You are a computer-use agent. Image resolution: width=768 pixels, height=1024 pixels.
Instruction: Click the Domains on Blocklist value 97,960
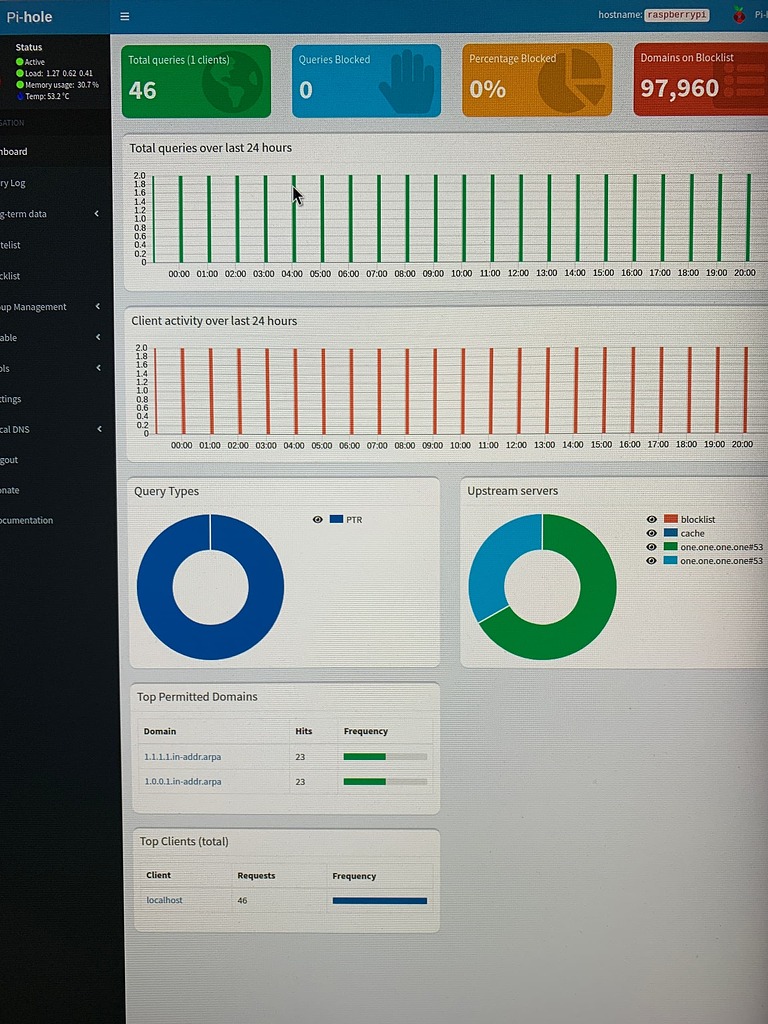[x=679, y=88]
